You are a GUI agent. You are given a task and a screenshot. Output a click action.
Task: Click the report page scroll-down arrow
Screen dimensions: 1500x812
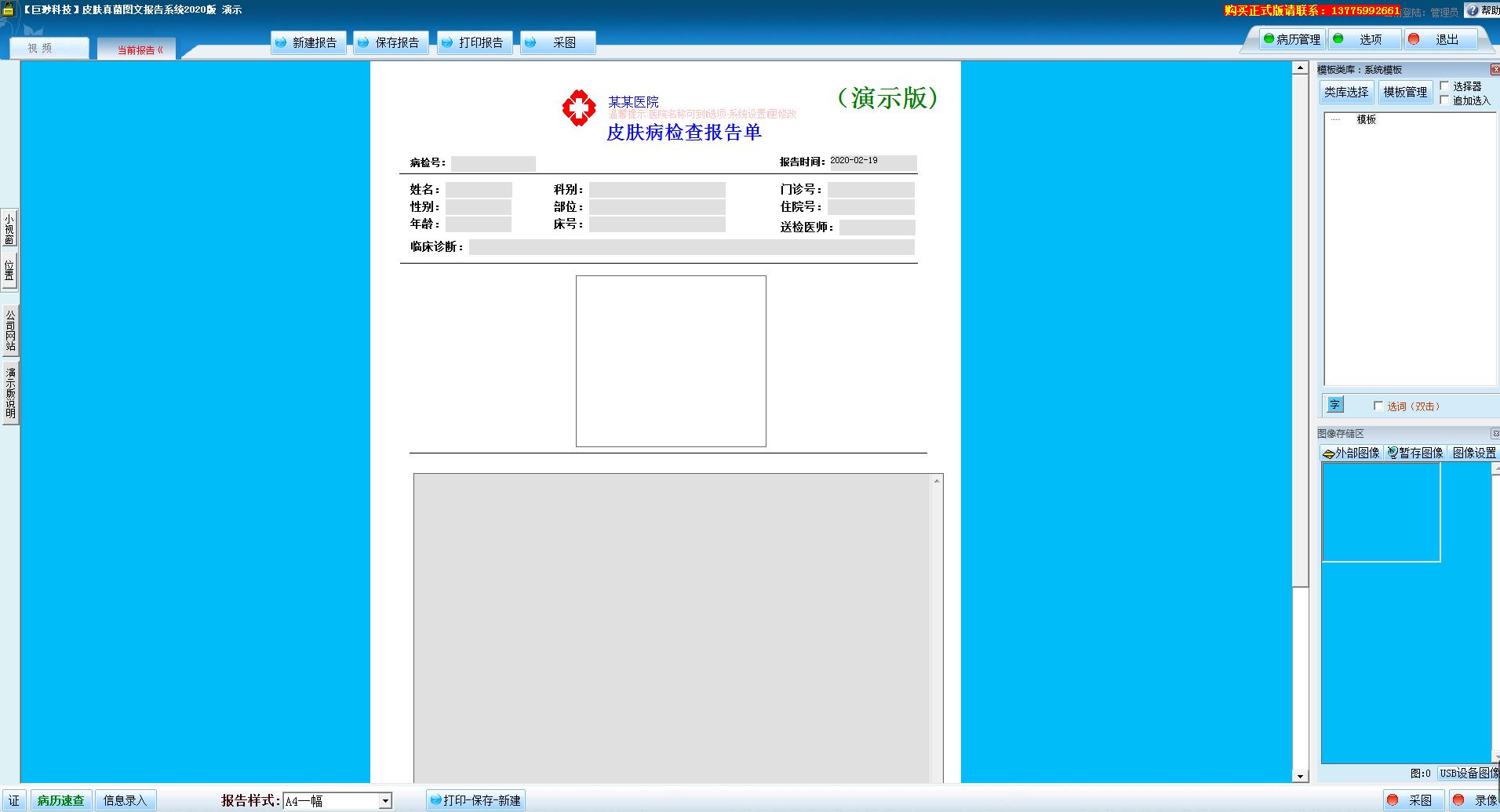[1300, 776]
